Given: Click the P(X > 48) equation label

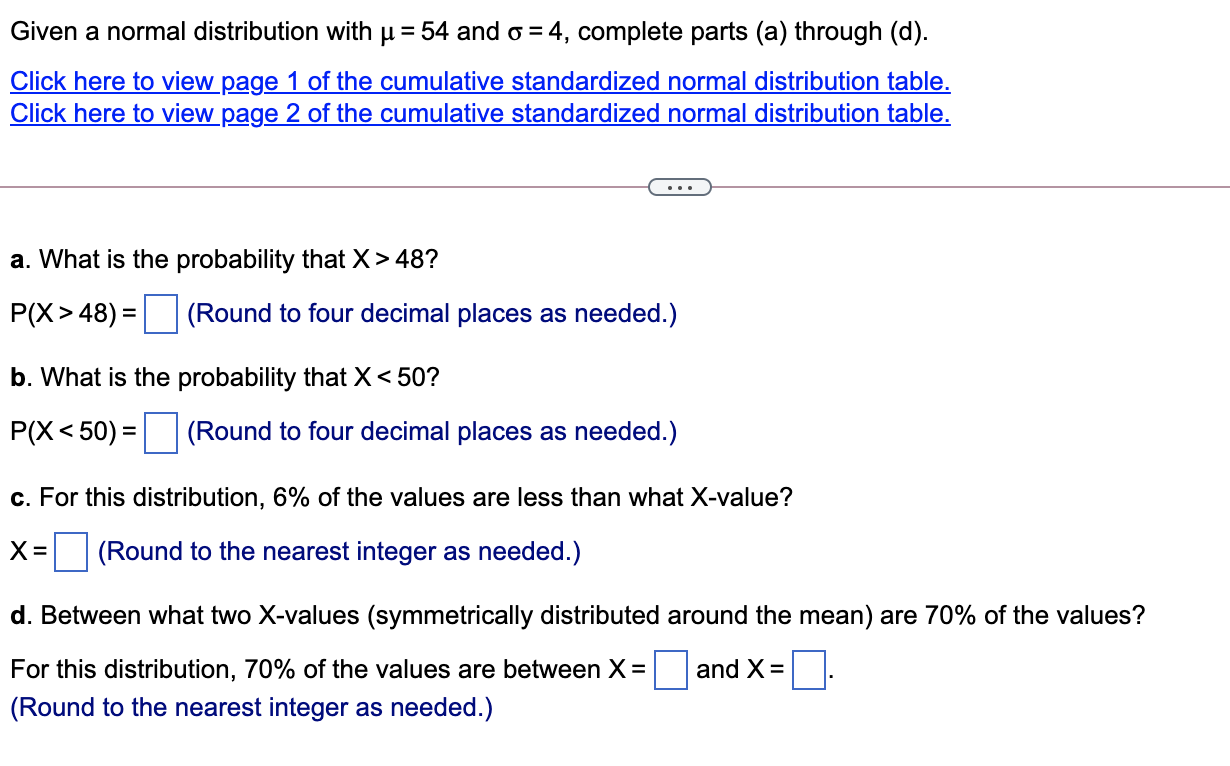Looking at the screenshot, I should click(72, 312).
